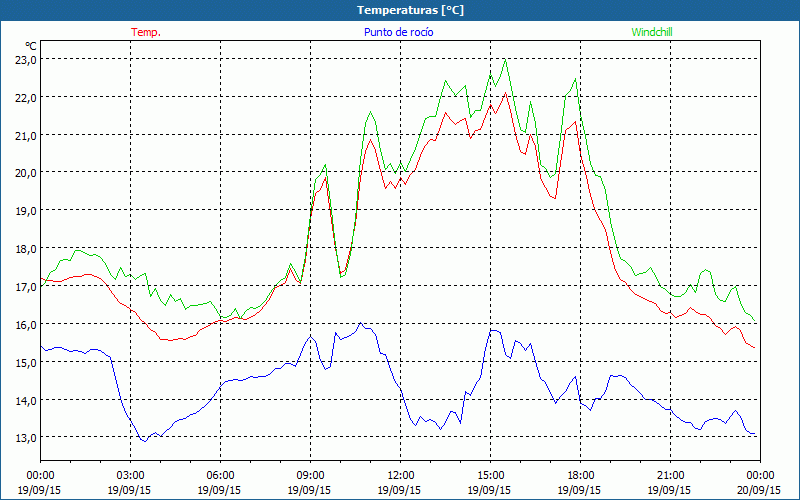This screenshot has width=800, height=500.
Task: Click the 14,0 y-axis value
Action: (26, 400)
